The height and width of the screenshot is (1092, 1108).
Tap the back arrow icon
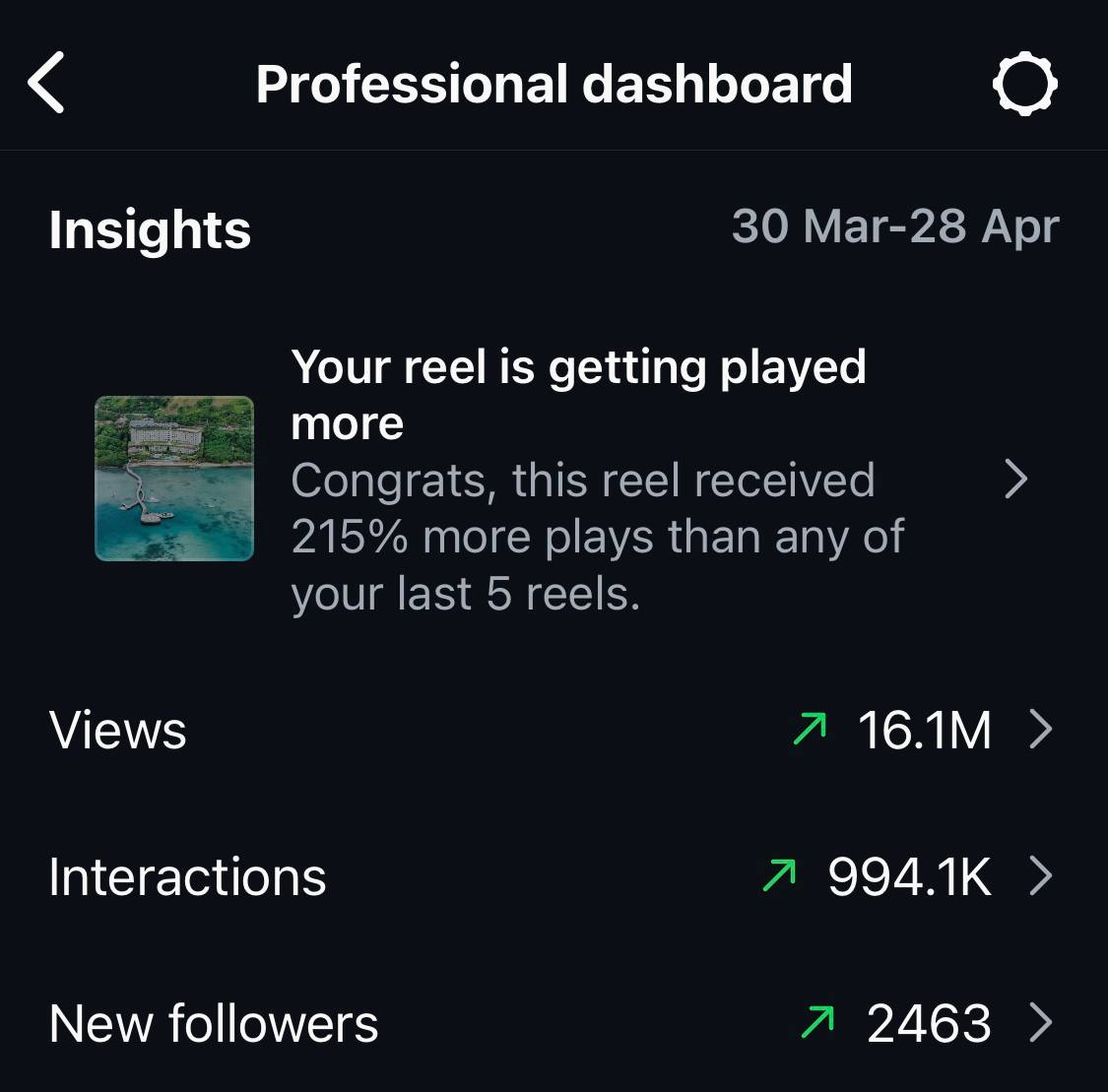click(x=46, y=83)
